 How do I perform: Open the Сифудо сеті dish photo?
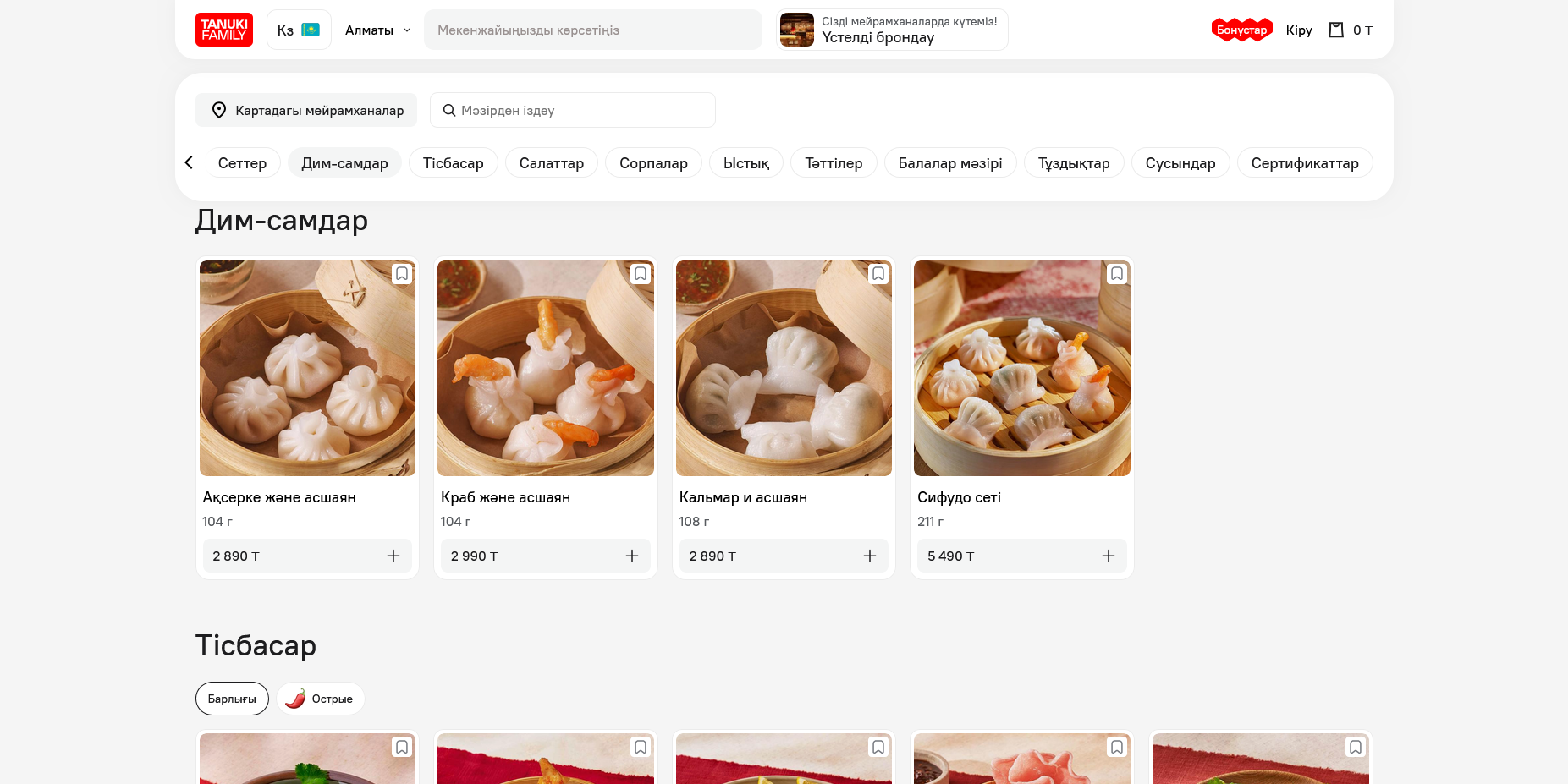[1022, 368]
